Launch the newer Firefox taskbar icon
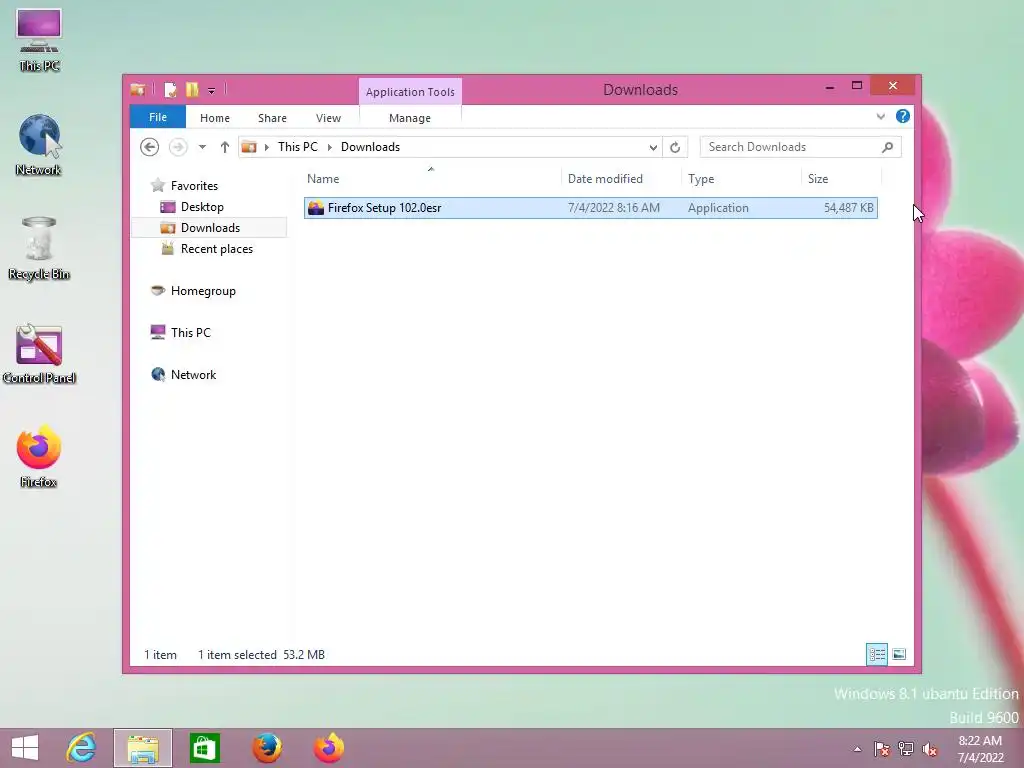Viewport: 1024px width, 768px height. 328,748
